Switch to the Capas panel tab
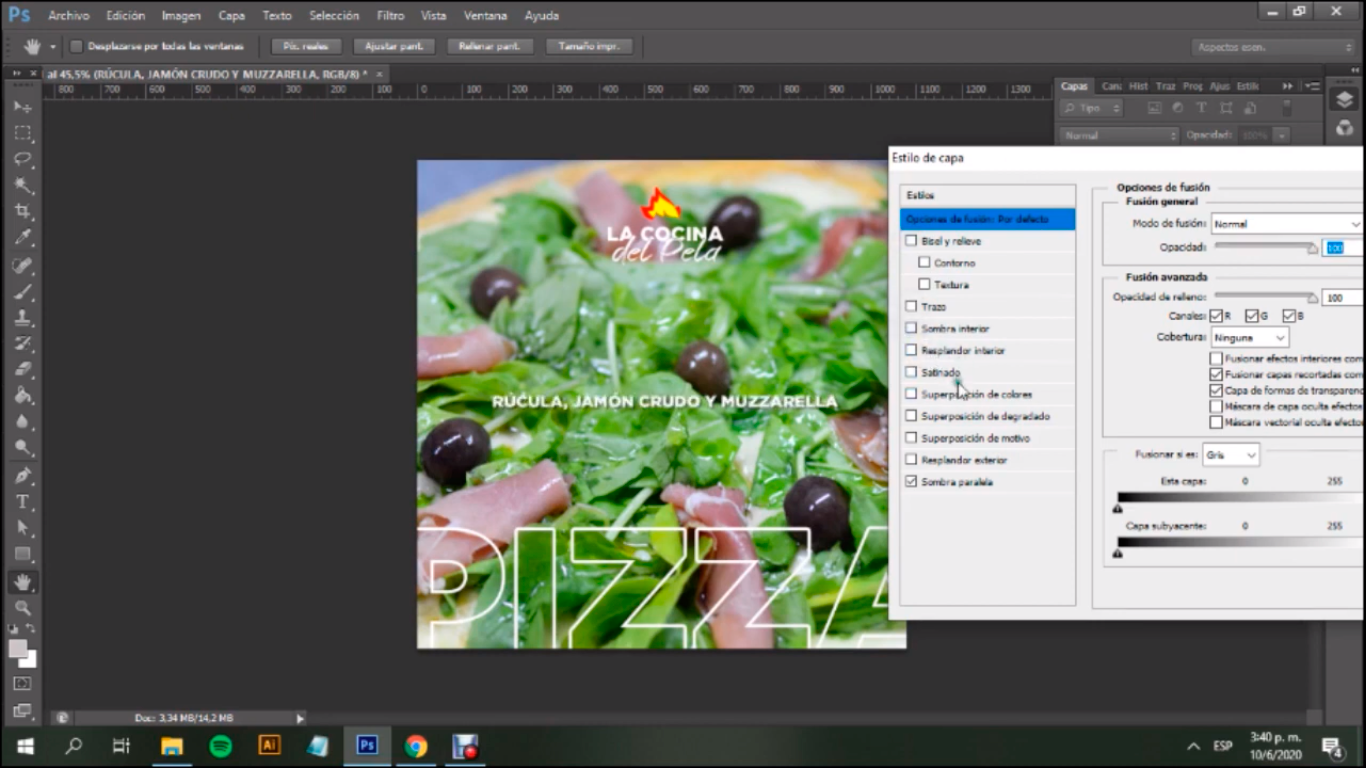Image resolution: width=1366 pixels, height=768 pixels. tap(1074, 87)
